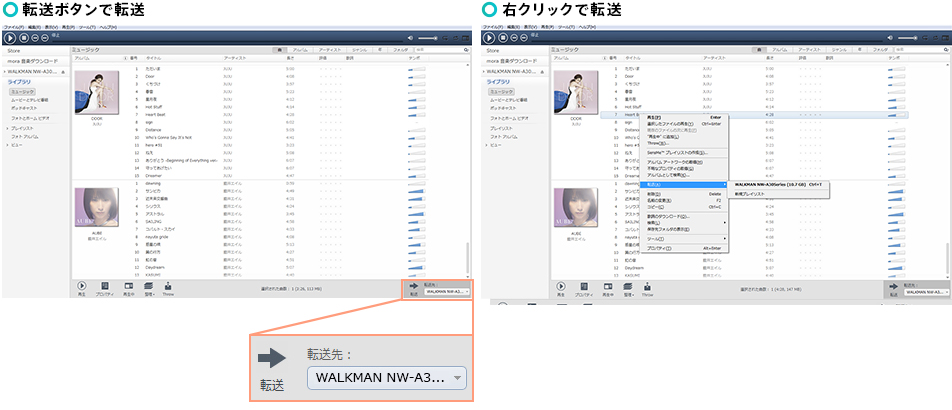Open the ファイル menu in the left window

(14, 27)
